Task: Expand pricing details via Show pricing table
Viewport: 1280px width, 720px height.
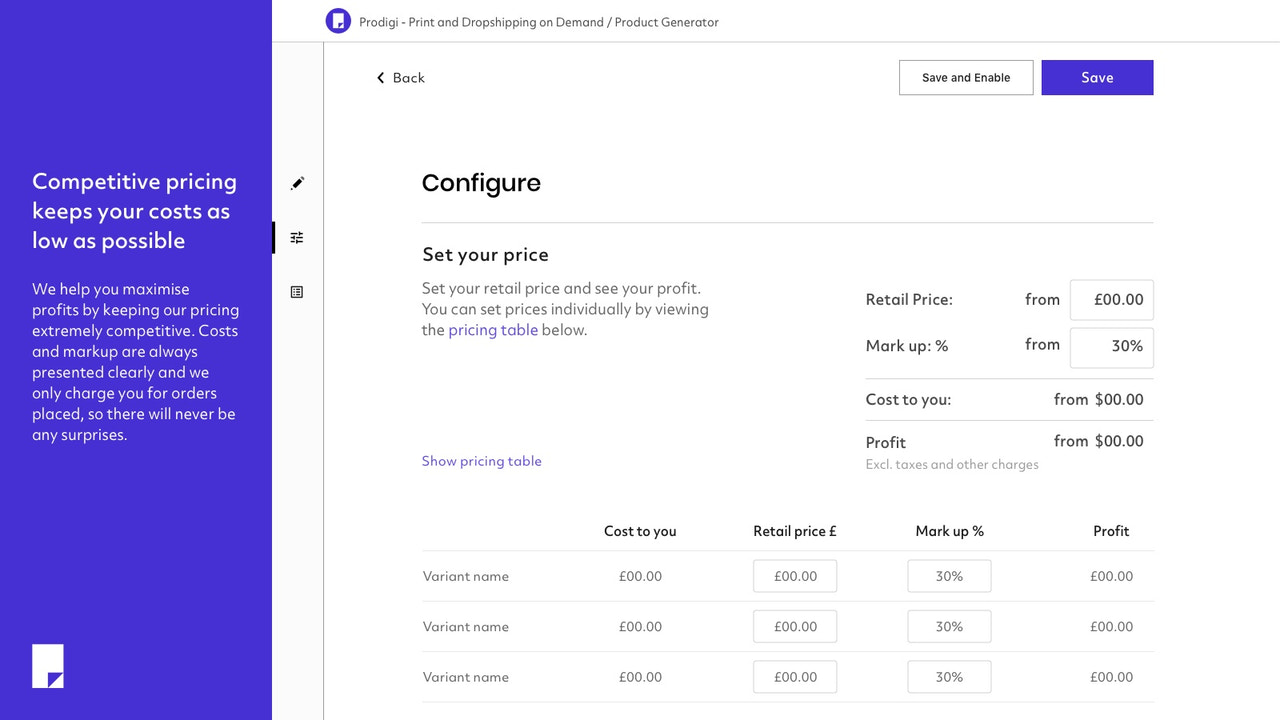Action: pos(481,460)
